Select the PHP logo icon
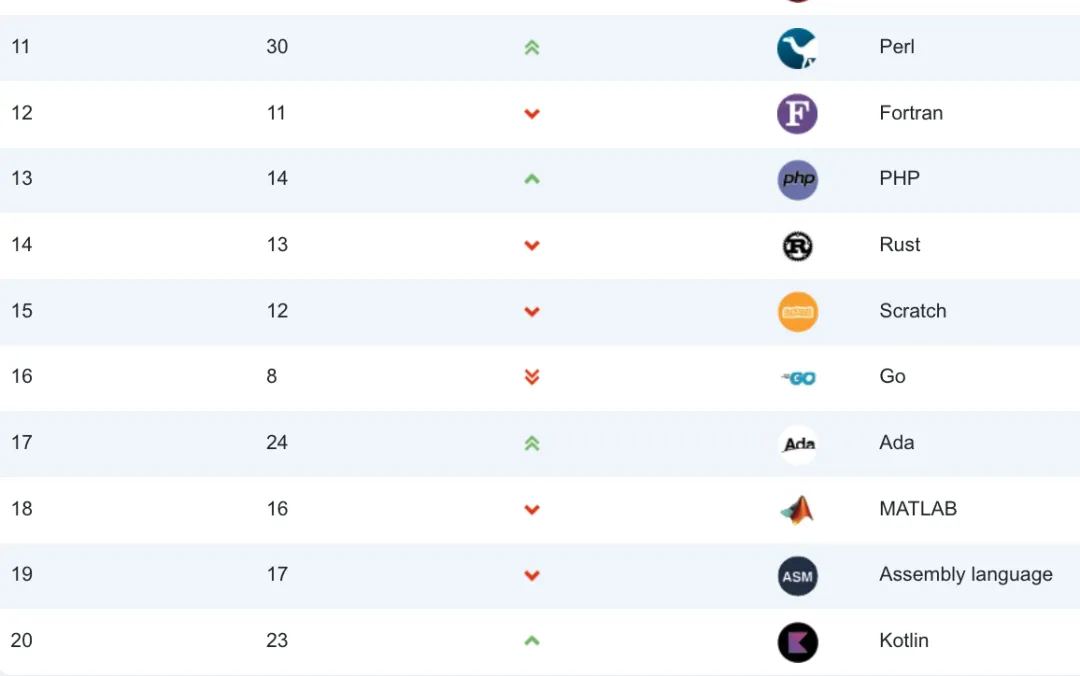The height and width of the screenshot is (676, 1080). (x=797, y=180)
